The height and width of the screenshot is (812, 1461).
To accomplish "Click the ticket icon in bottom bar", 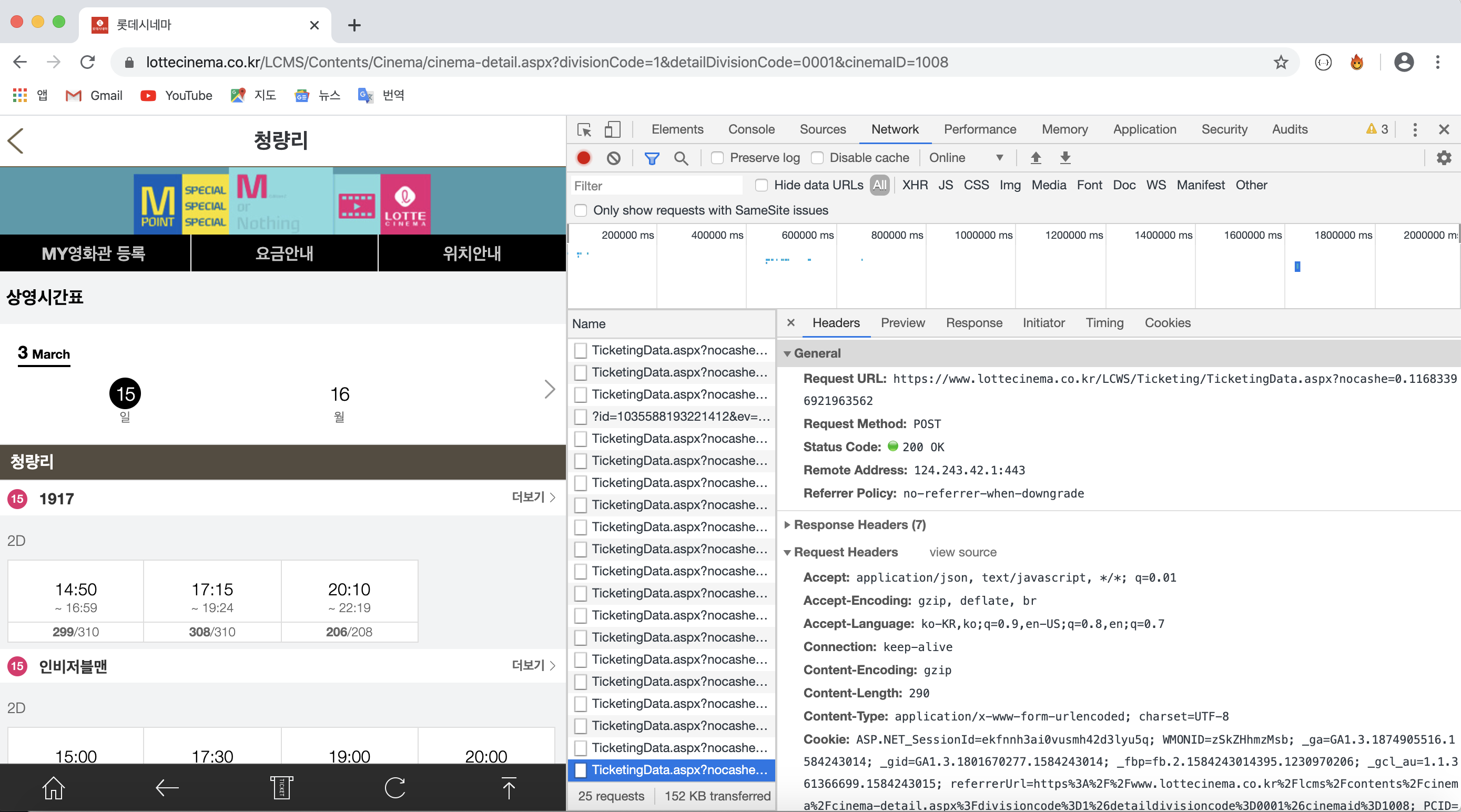I will click(281, 788).
